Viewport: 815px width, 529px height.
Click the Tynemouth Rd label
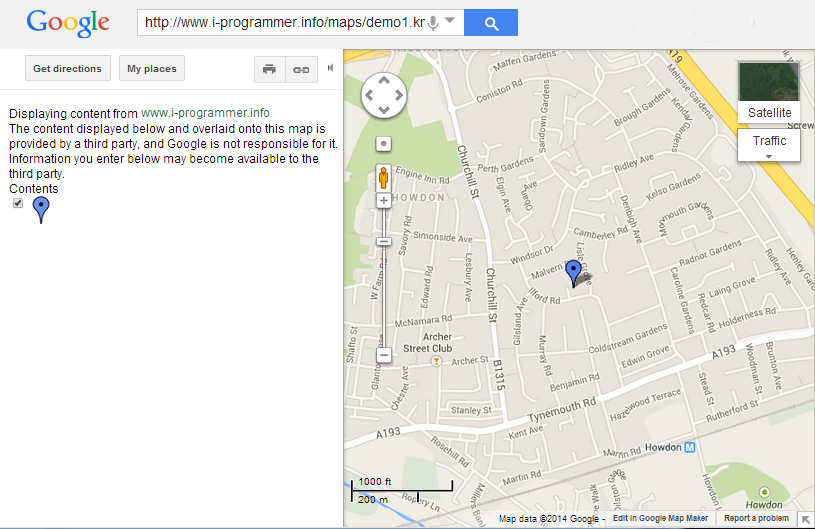[x=562, y=410]
